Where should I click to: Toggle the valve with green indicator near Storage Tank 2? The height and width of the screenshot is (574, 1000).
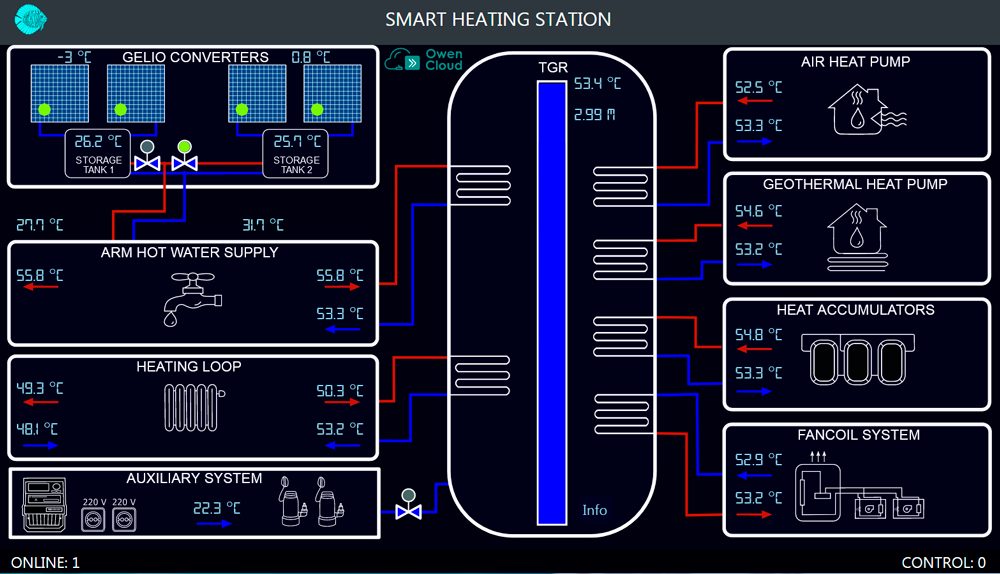tap(184, 160)
